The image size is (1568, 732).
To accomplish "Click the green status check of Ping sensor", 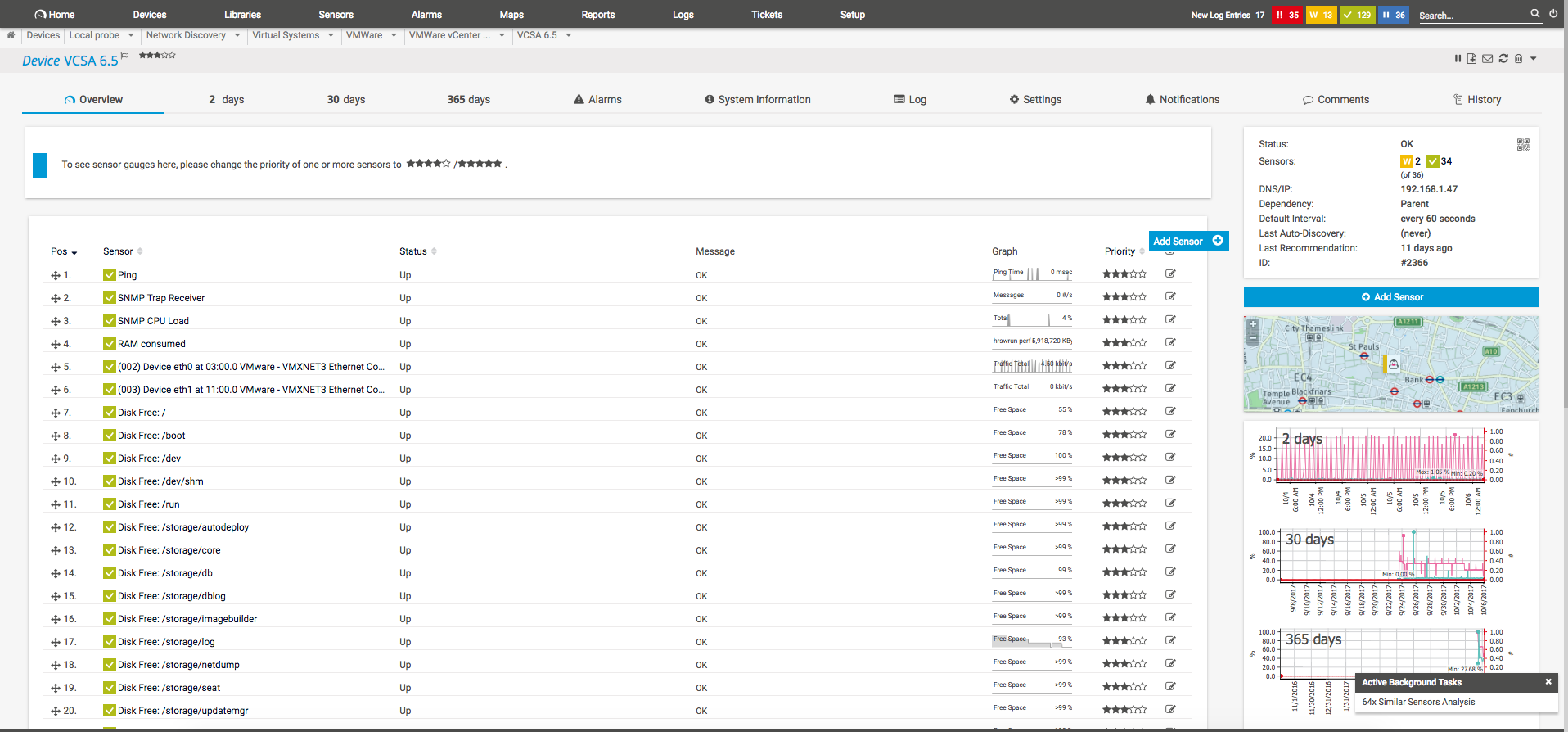I will [110, 274].
